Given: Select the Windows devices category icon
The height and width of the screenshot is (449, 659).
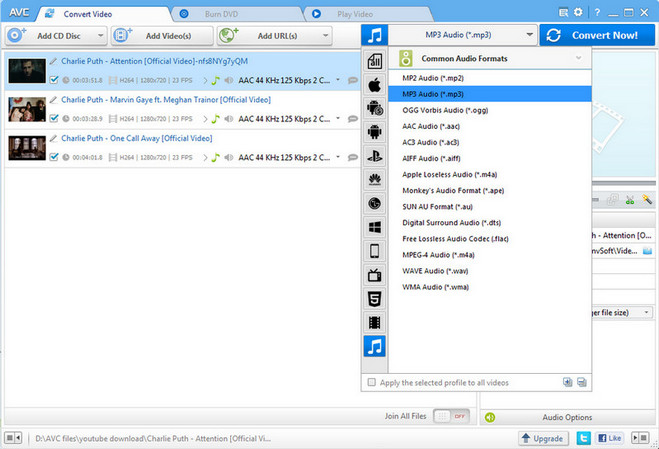Looking at the screenshot, I should [374, 227].
